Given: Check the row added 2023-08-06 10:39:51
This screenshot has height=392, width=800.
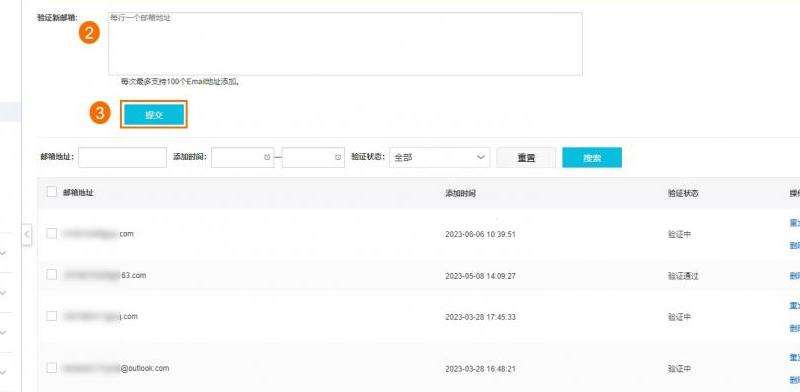Looking at the screenshot, I should (52, 233).
